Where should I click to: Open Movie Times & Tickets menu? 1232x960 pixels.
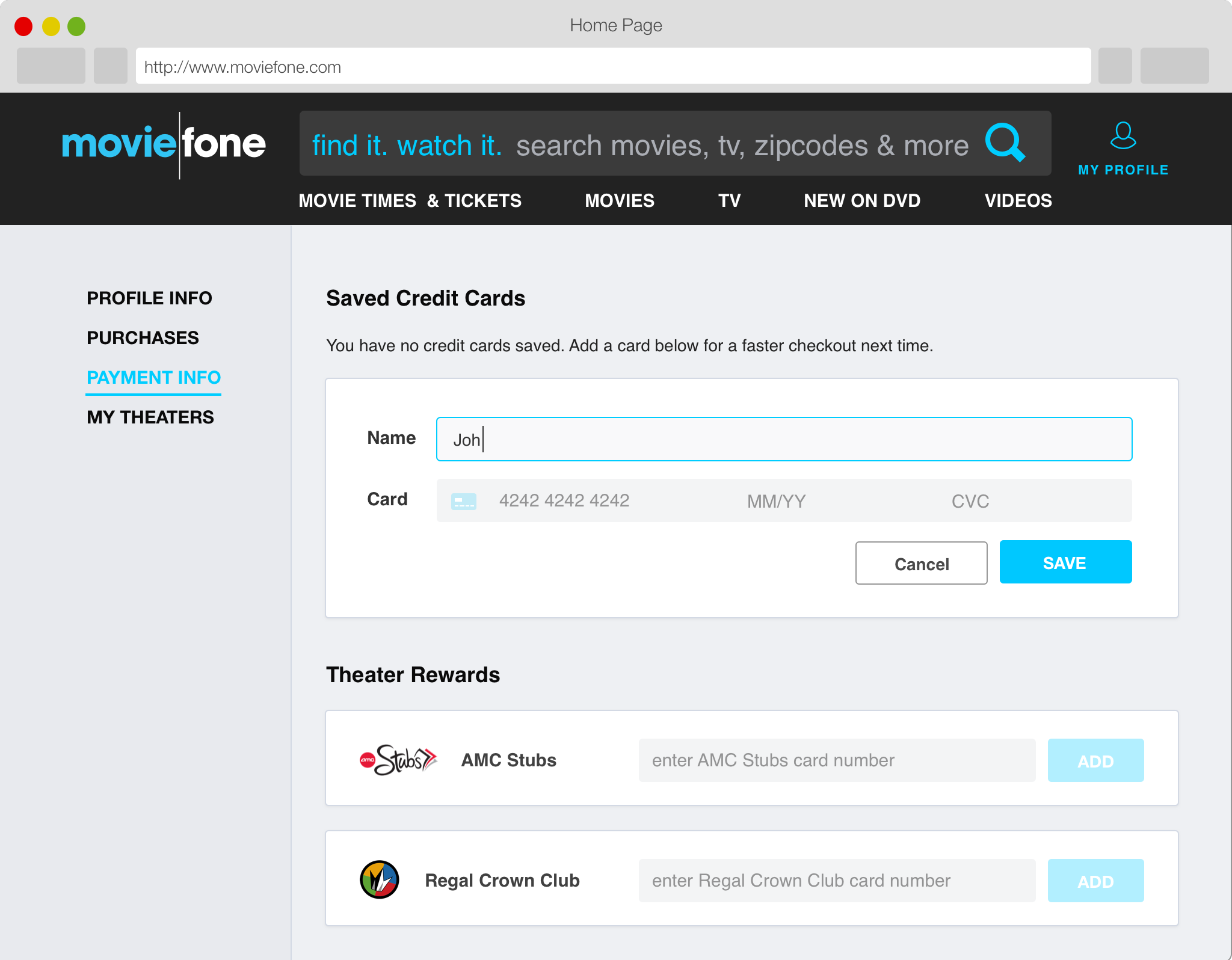(410, 201)
